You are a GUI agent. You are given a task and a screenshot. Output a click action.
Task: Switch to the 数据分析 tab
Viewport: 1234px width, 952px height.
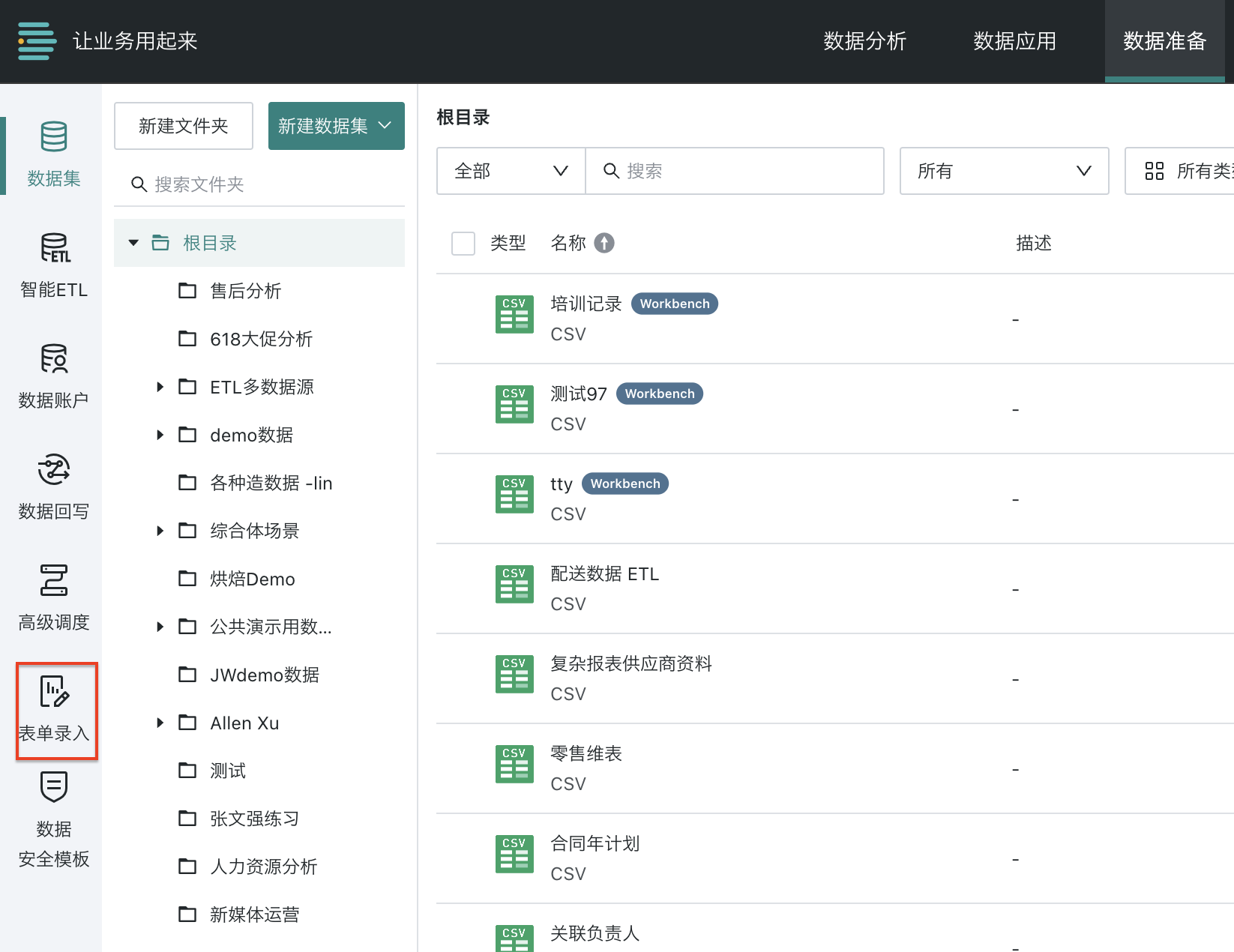[x=865, y=41]
